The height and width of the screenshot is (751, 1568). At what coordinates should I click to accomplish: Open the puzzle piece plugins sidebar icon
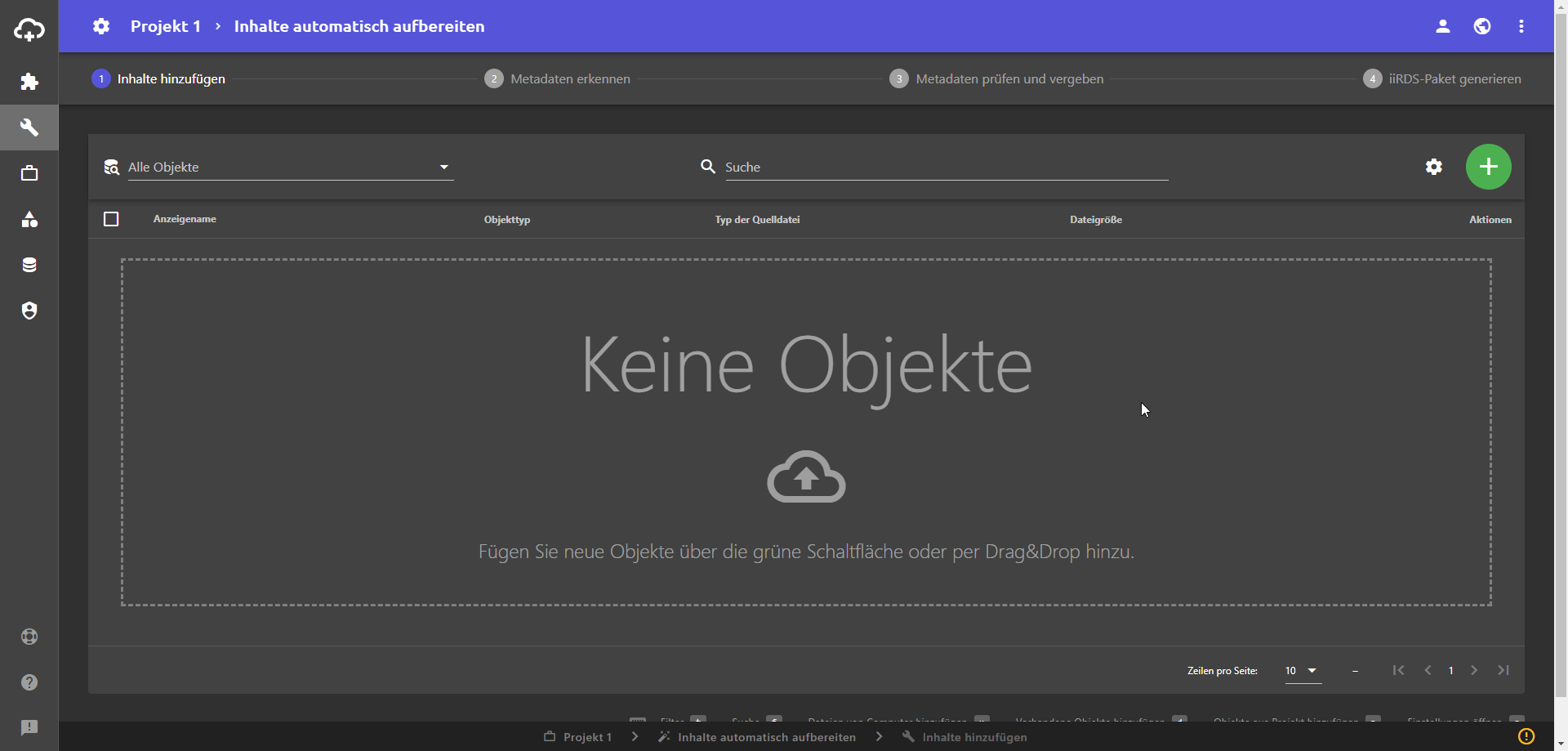[29, 82]
